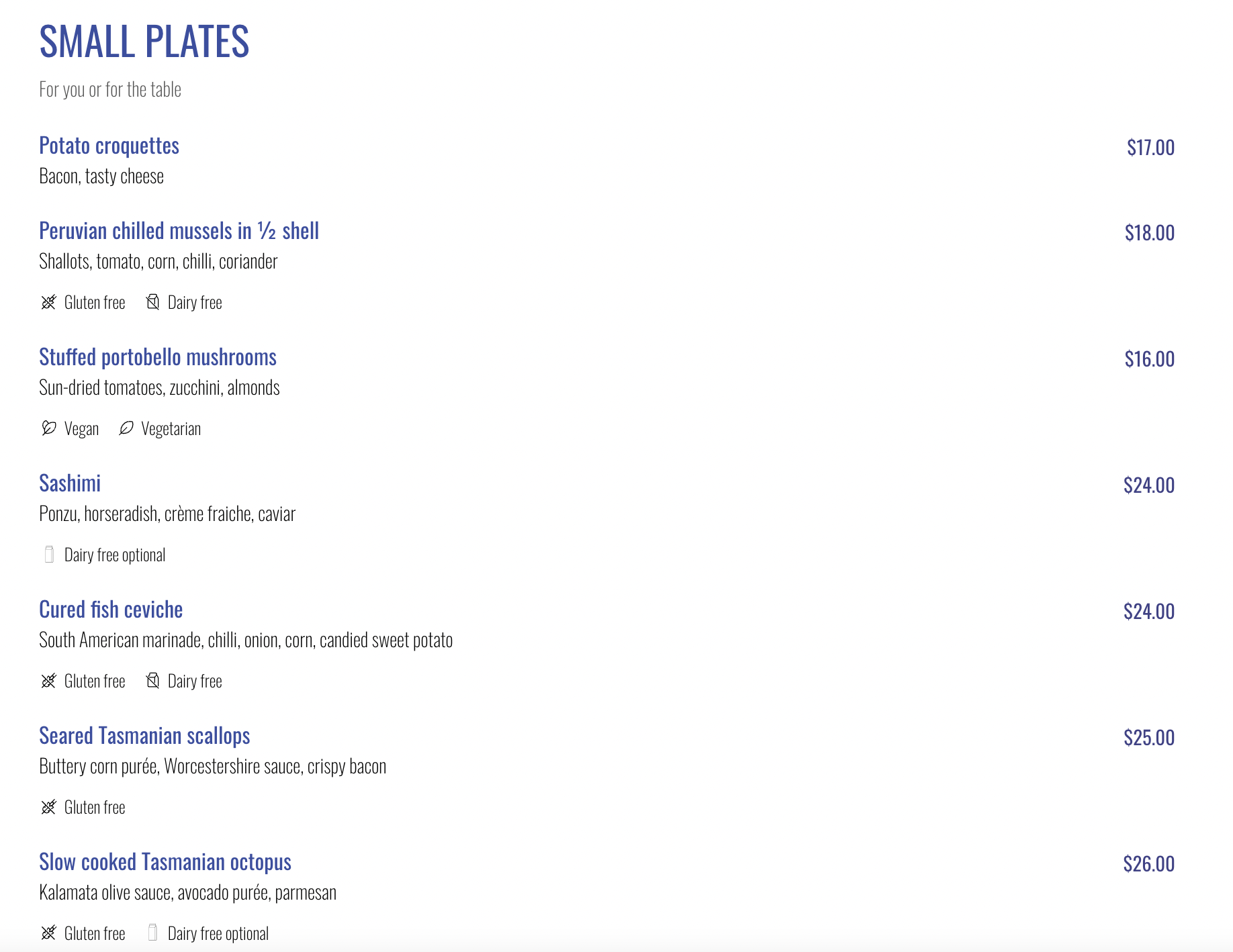Click the Vegan leaf icon
This screenshot has width=1233, height=952.
(x=48, y=428)
